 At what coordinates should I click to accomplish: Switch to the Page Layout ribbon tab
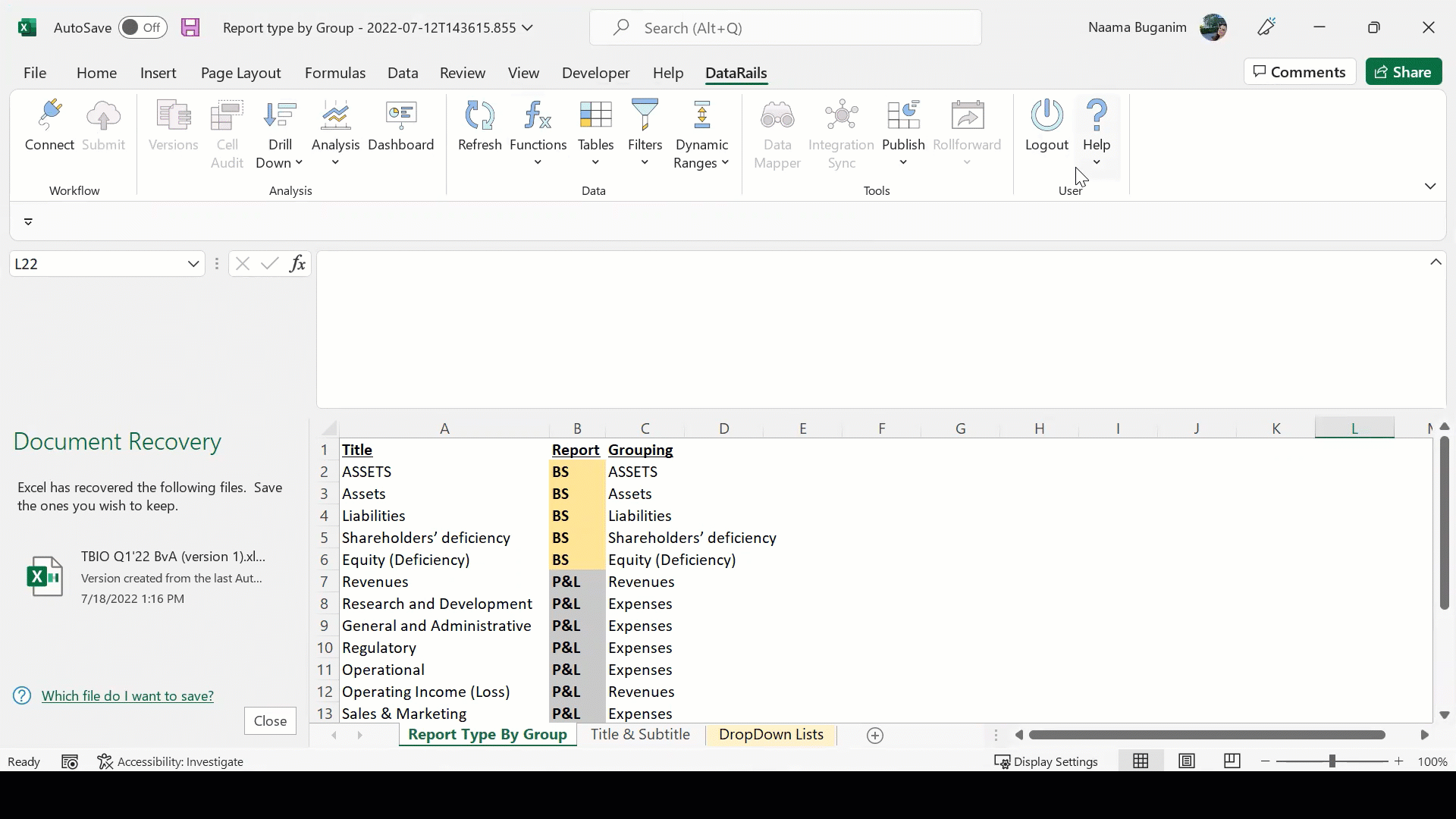pyautogui.click(x=241, y=73)
